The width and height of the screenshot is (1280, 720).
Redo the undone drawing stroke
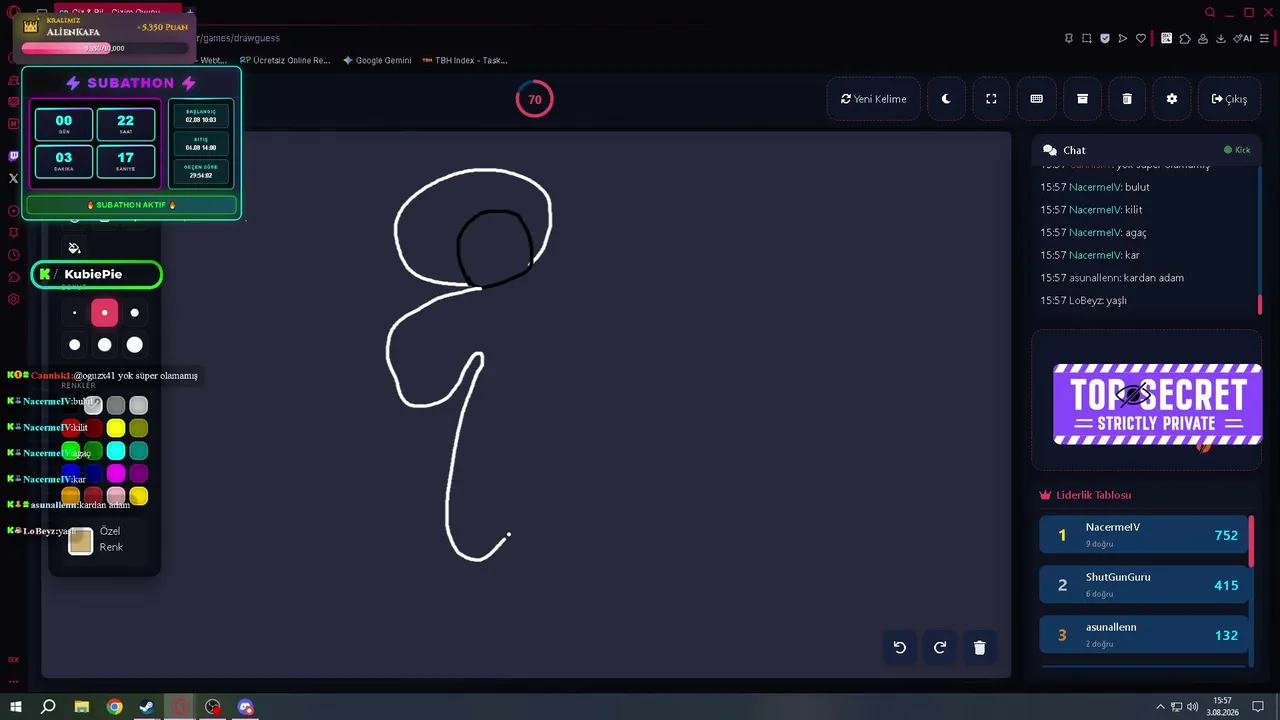click(x=940, y=647)
